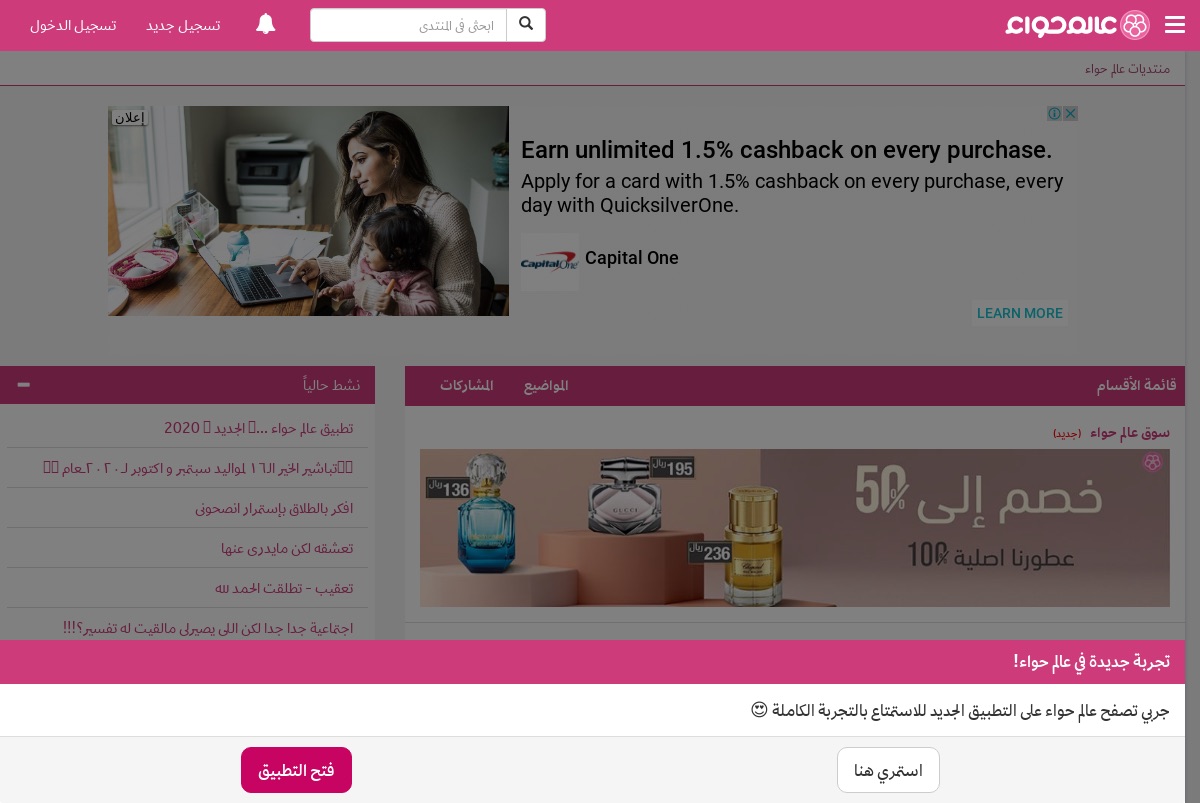Open the منتديات عالم حواء breadcrumb link
Screen dimensions: 1200x803
point(1127,69)
